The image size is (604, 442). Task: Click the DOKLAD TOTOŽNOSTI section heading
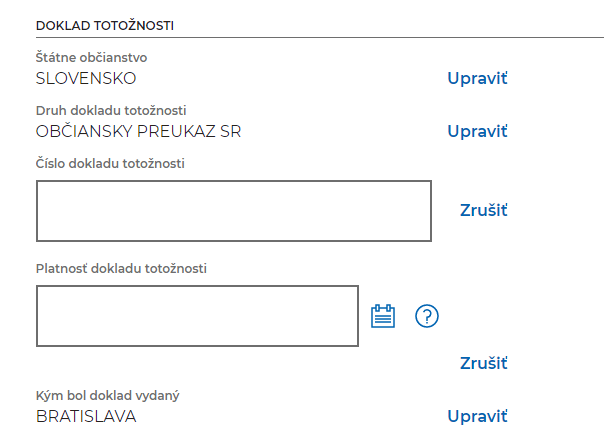pos(105,26)
